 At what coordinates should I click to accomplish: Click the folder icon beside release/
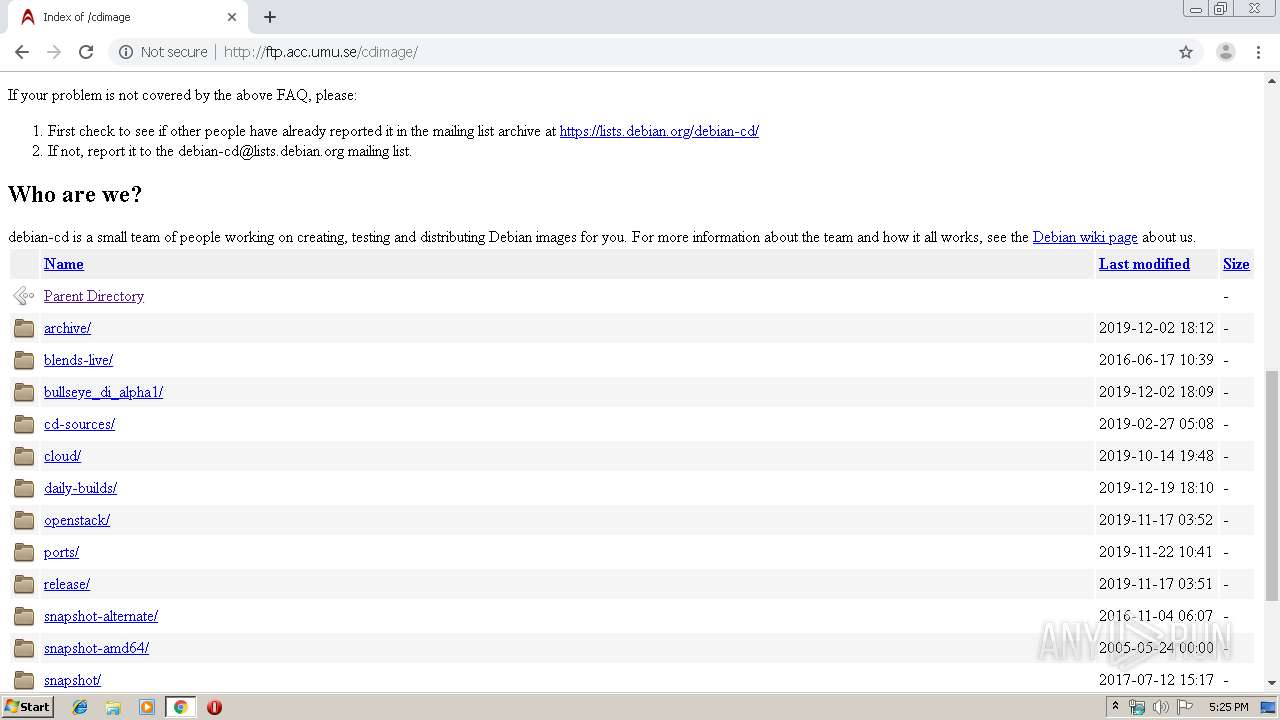point(24,584)
